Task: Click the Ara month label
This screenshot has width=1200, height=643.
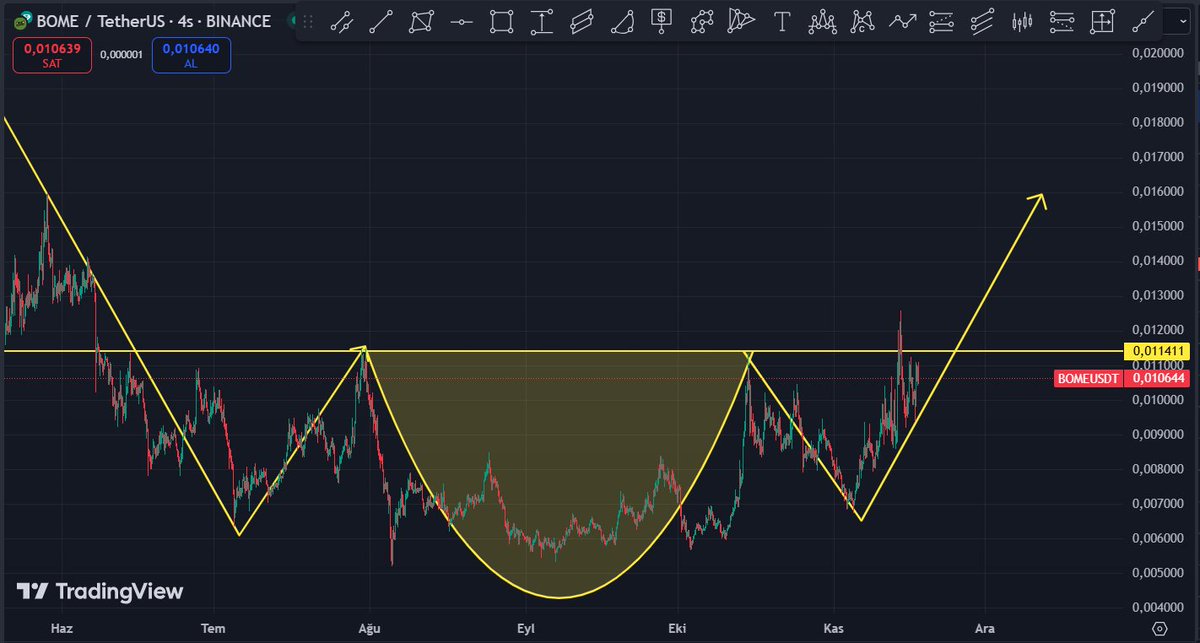Action: click(x=985, y=629)
